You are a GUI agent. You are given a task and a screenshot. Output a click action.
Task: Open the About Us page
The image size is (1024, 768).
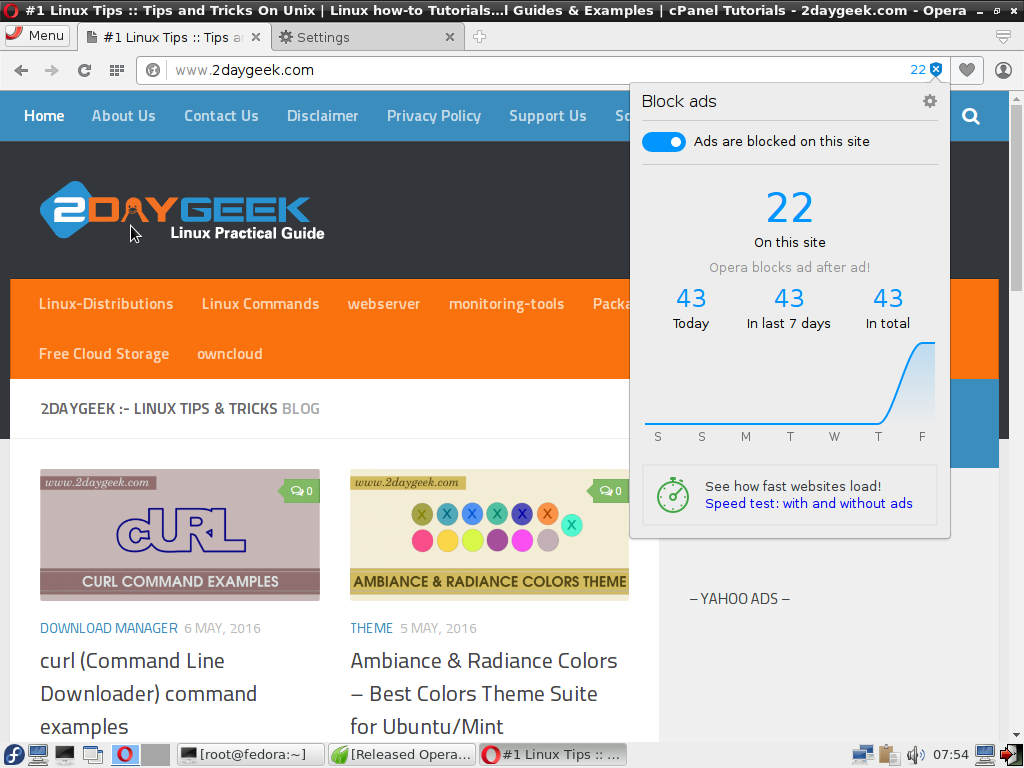pos(123,116)
